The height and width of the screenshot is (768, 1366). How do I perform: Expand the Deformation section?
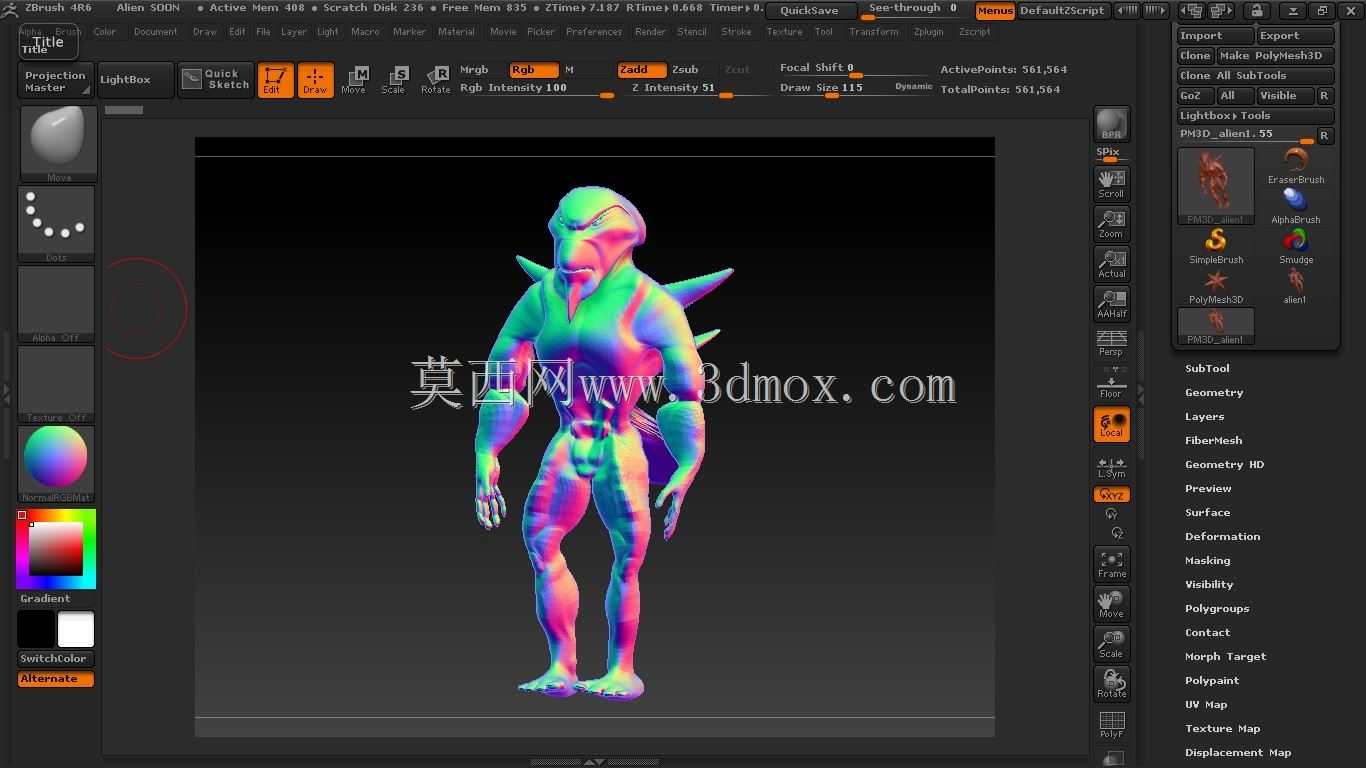(x=1222, y=537)
